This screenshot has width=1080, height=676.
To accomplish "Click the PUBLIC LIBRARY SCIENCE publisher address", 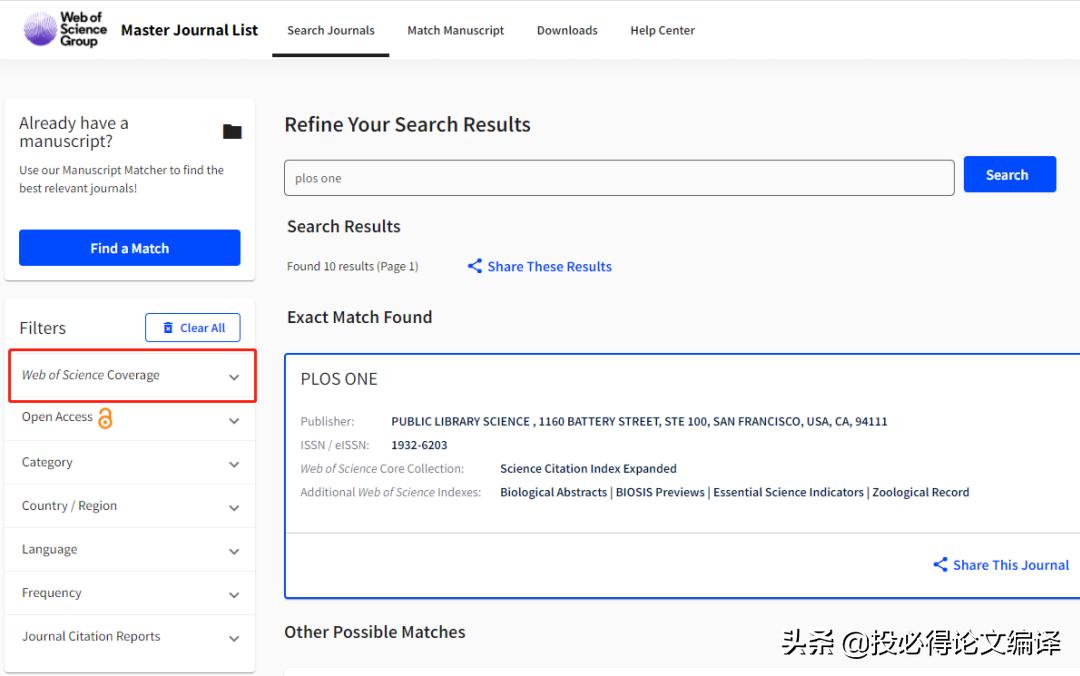I will point(639,421).
